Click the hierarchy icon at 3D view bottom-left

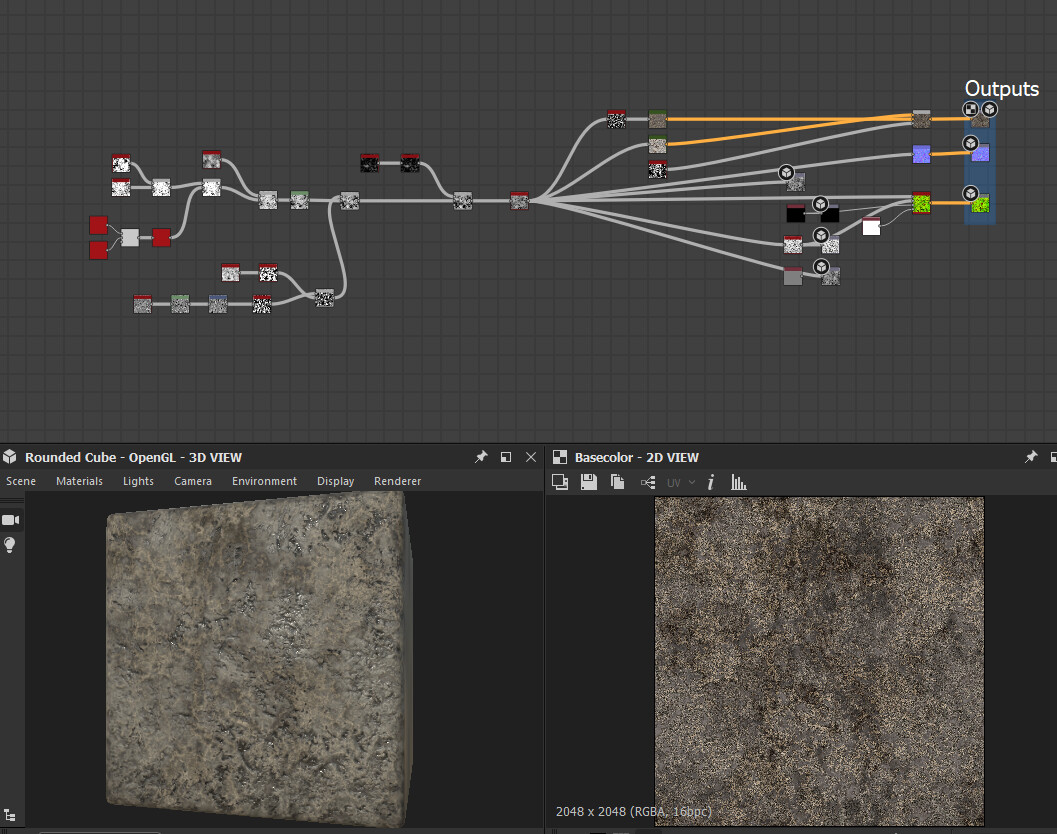[10, 816]
